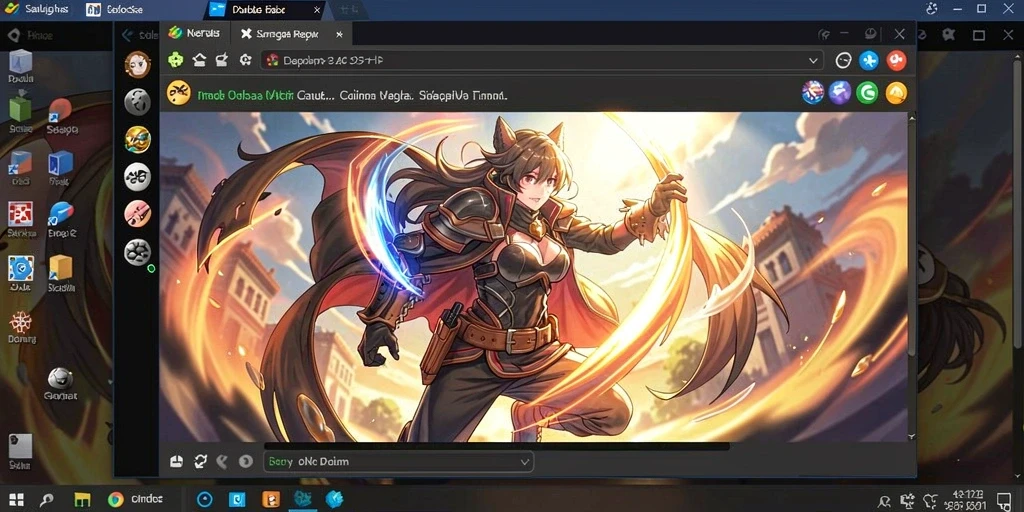This screenshot has width=1024, height=512.
Task: Select the 'Solocke' tab in the outer window
Action: (116, 10)
